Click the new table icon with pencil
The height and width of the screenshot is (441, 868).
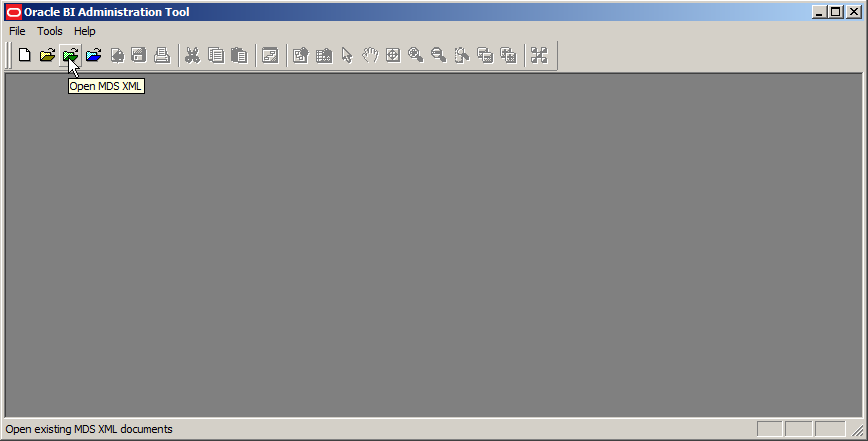(x=301, y=55)
